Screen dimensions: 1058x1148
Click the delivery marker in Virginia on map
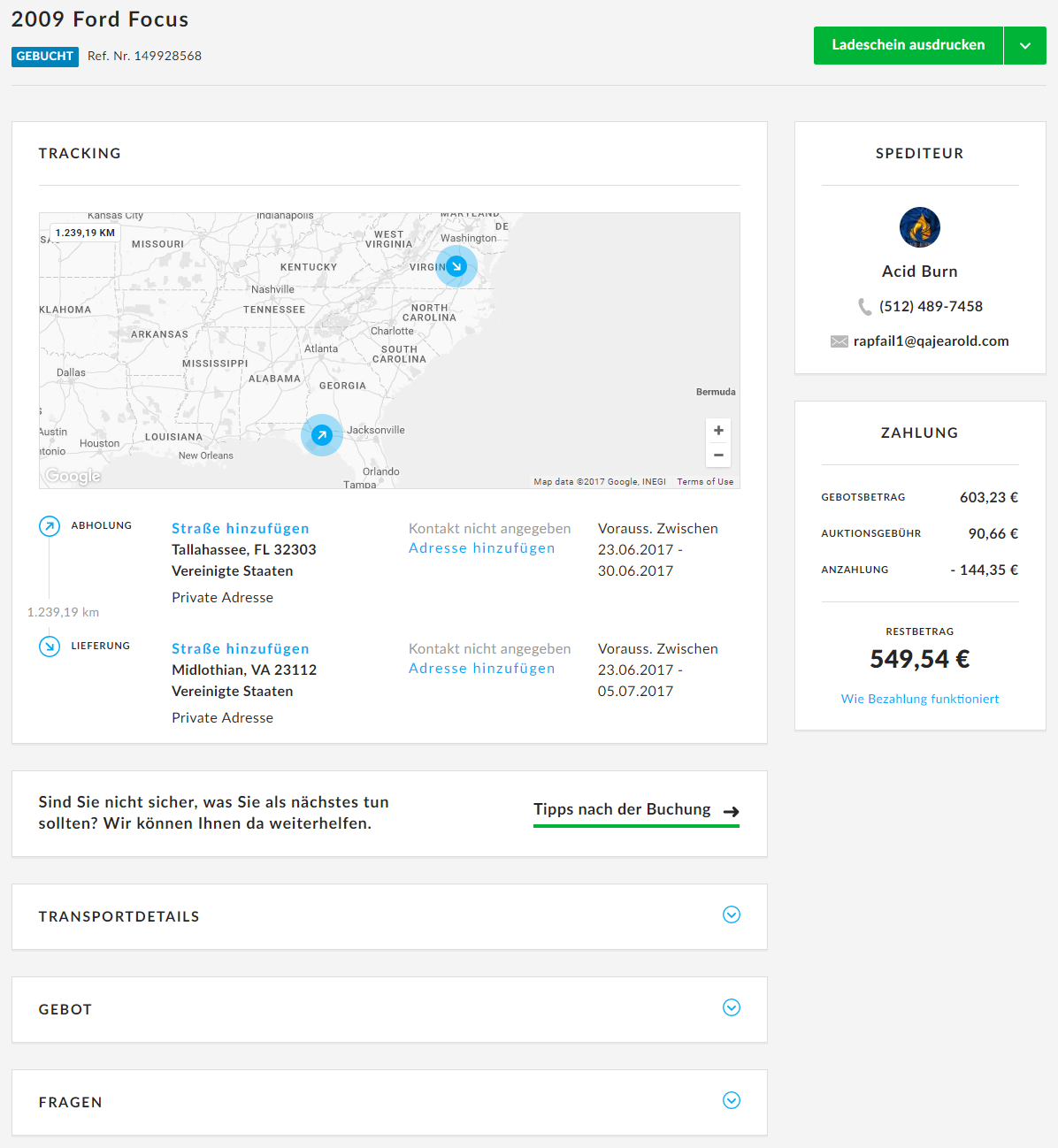[456, 266]
